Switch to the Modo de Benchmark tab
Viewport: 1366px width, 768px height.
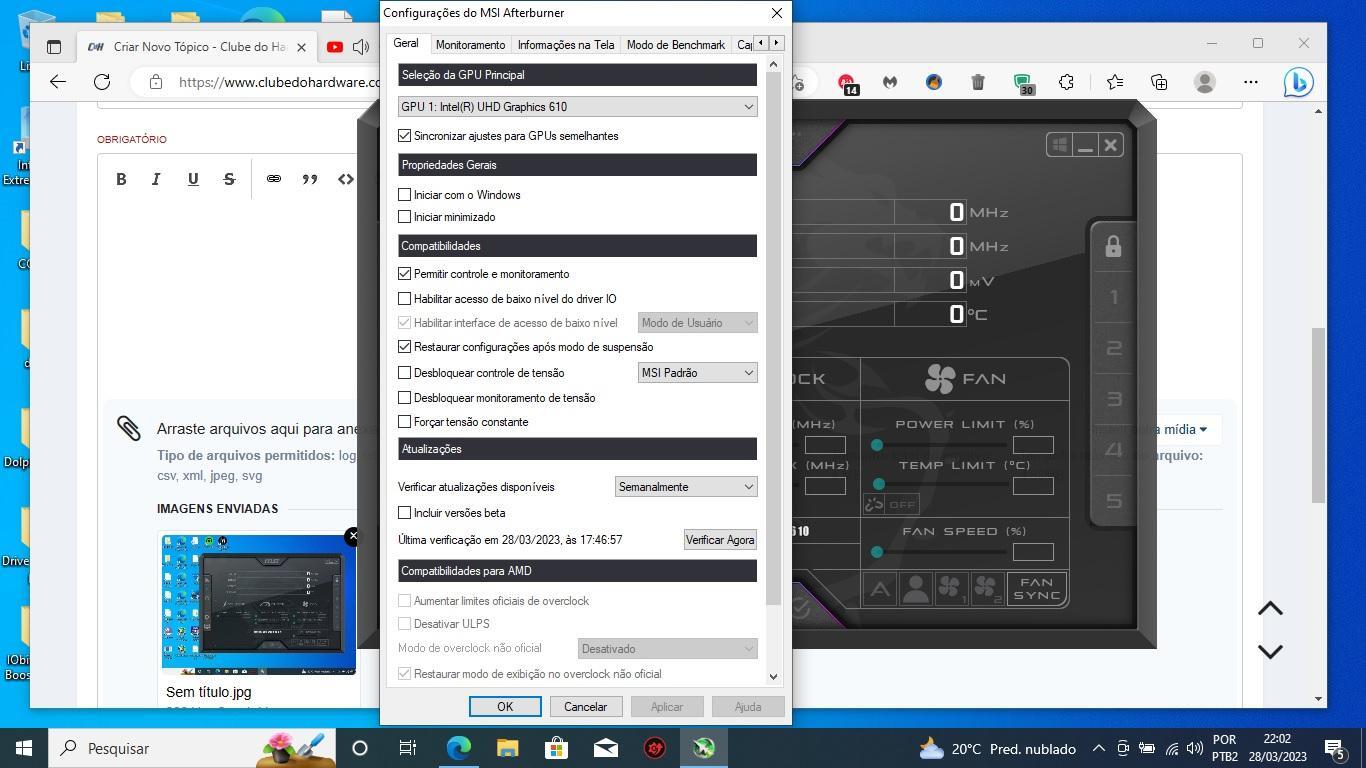pyautogui.click(x=675, y=45)
